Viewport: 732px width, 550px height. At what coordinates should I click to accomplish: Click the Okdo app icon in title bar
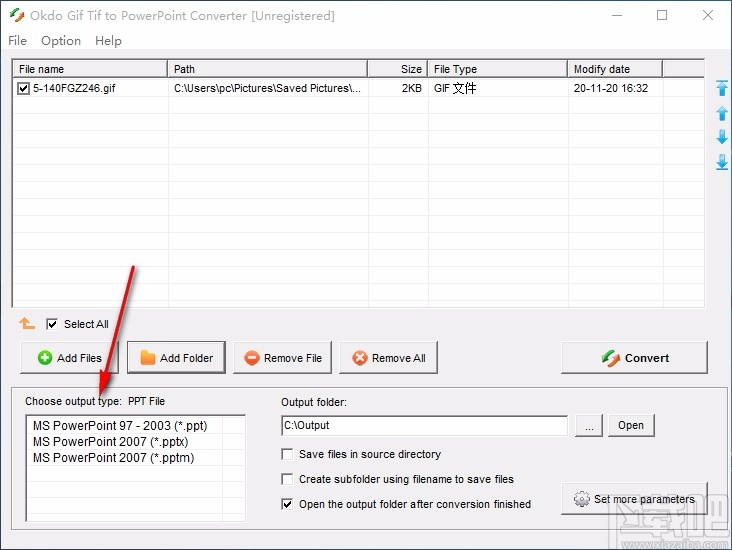pyautogui.click(x=17, y=15)
